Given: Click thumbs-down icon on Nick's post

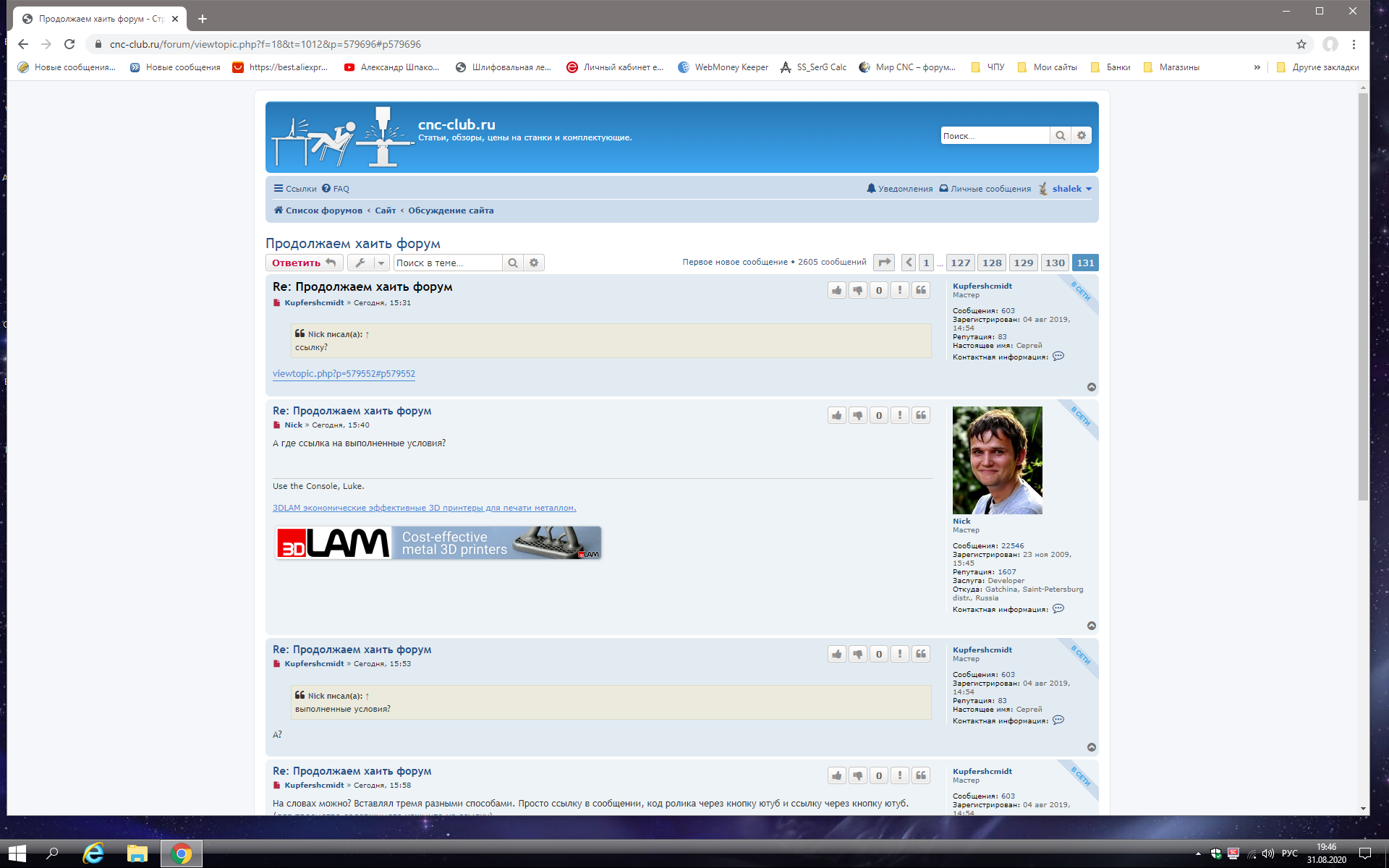Looking at the screenshot, I should click(857, 415).
